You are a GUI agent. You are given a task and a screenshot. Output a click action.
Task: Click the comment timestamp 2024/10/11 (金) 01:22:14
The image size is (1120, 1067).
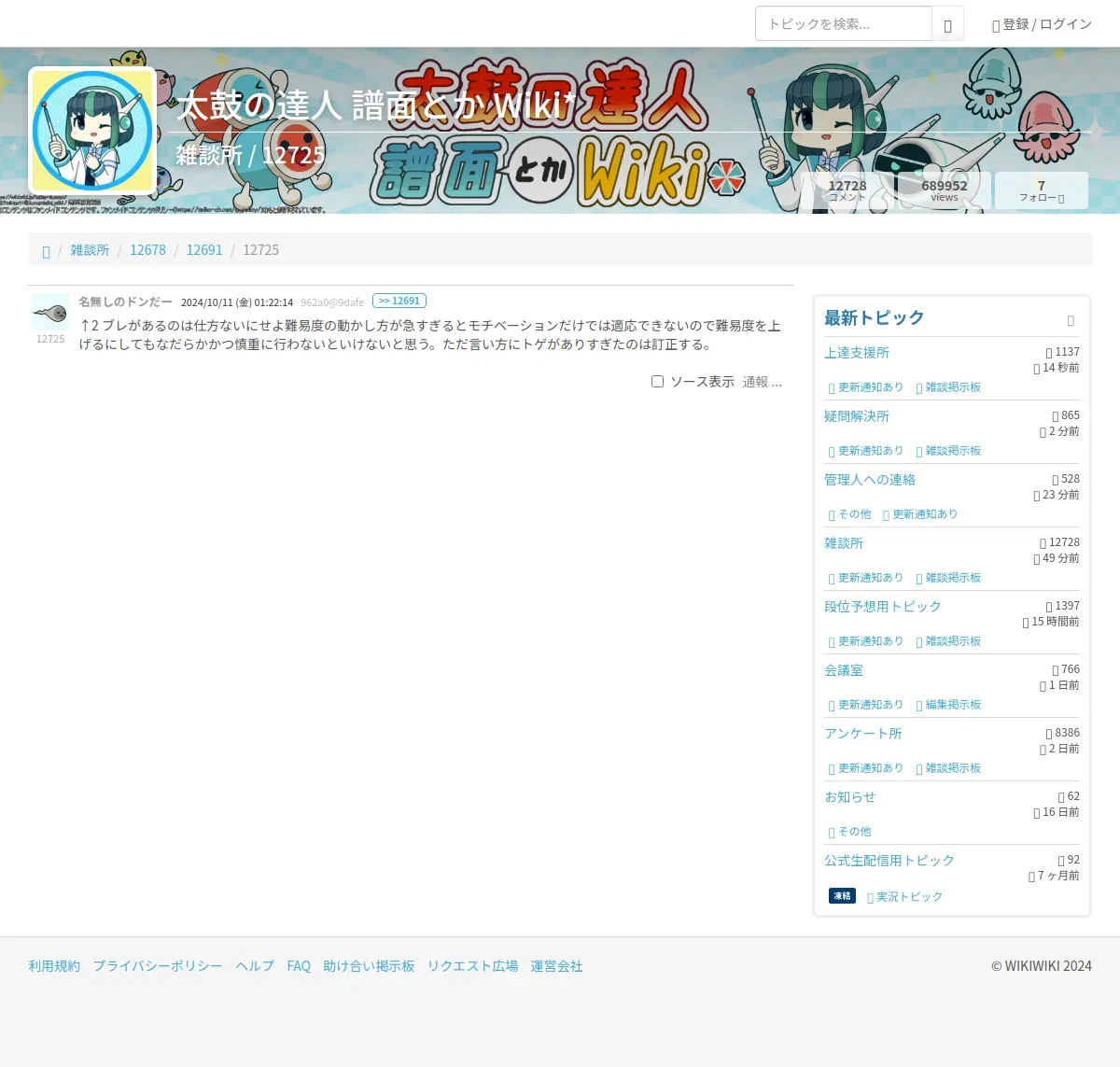pyautogui.click(x=237, y=302)
